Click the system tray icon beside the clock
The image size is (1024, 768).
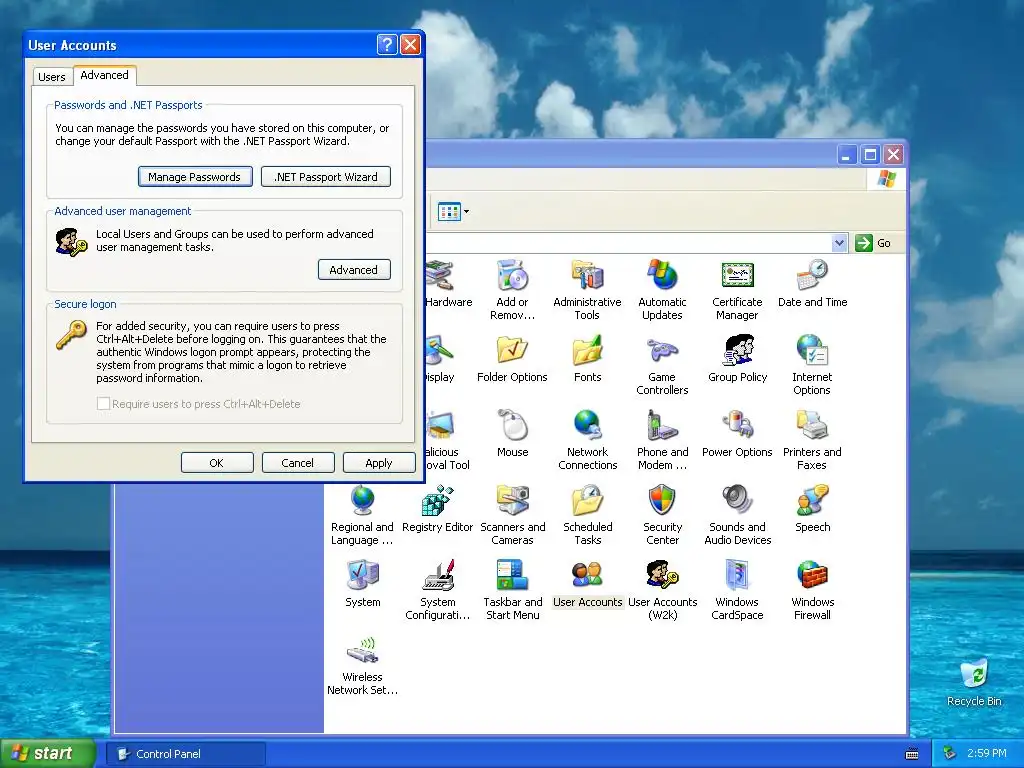[950, 753]
